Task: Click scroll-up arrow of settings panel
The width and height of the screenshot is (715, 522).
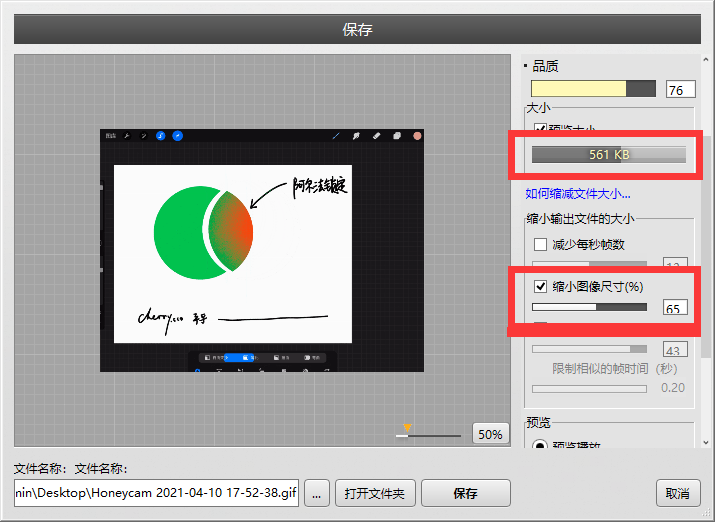Action: [706, 60]
